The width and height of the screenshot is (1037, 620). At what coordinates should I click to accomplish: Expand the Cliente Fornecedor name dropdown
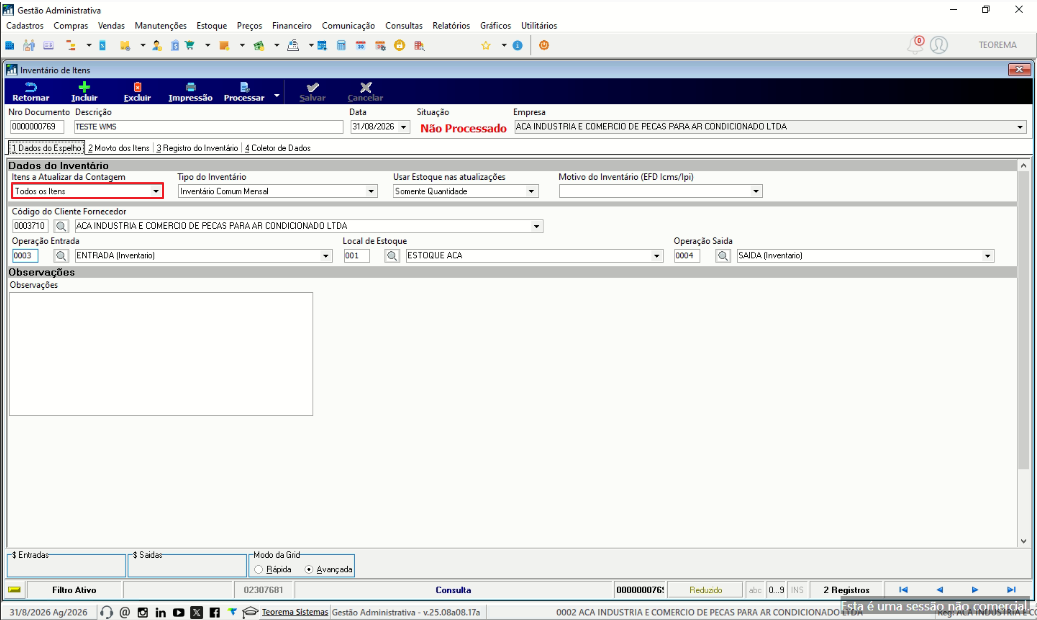(x=536, y=226)
